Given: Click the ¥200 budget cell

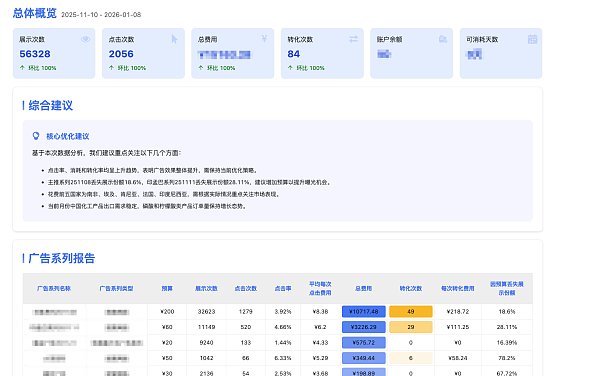Looking at the screenshot, I should (167, 311).
